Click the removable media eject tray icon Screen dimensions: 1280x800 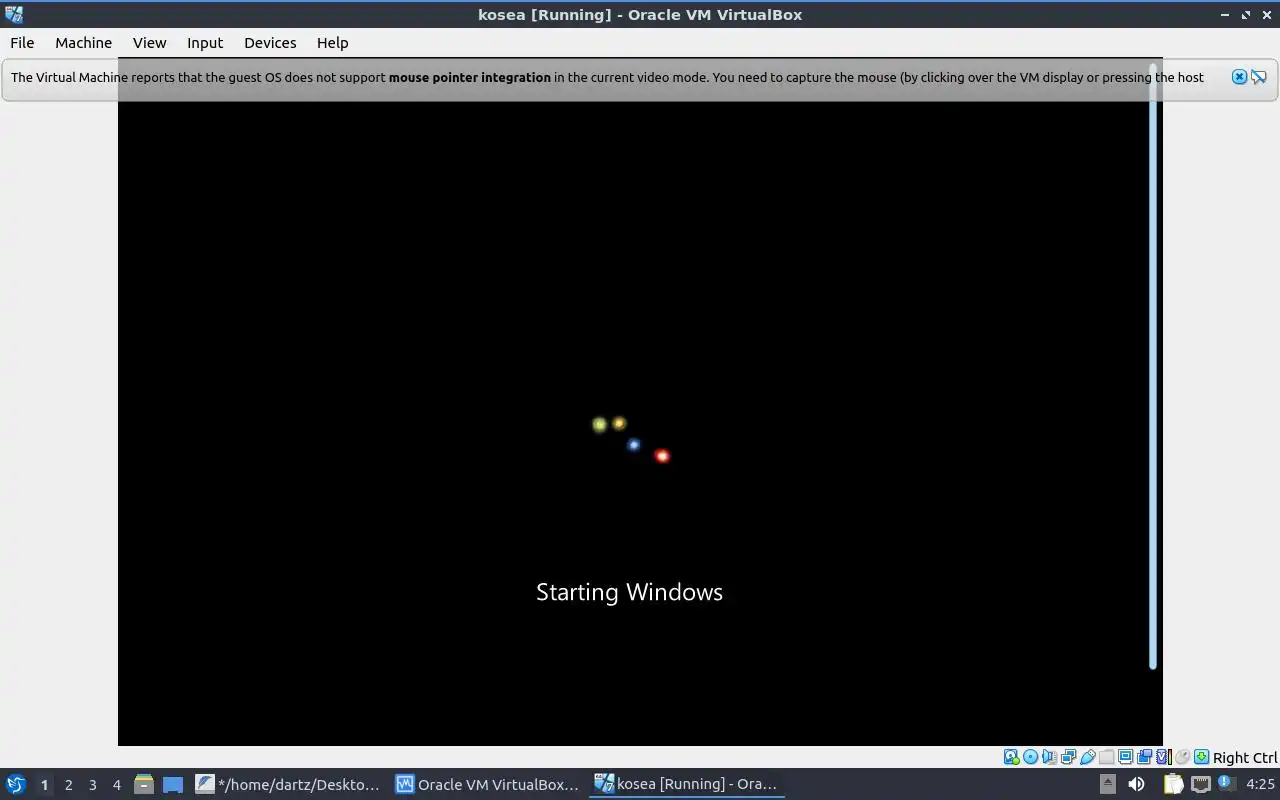[1108, 784]
